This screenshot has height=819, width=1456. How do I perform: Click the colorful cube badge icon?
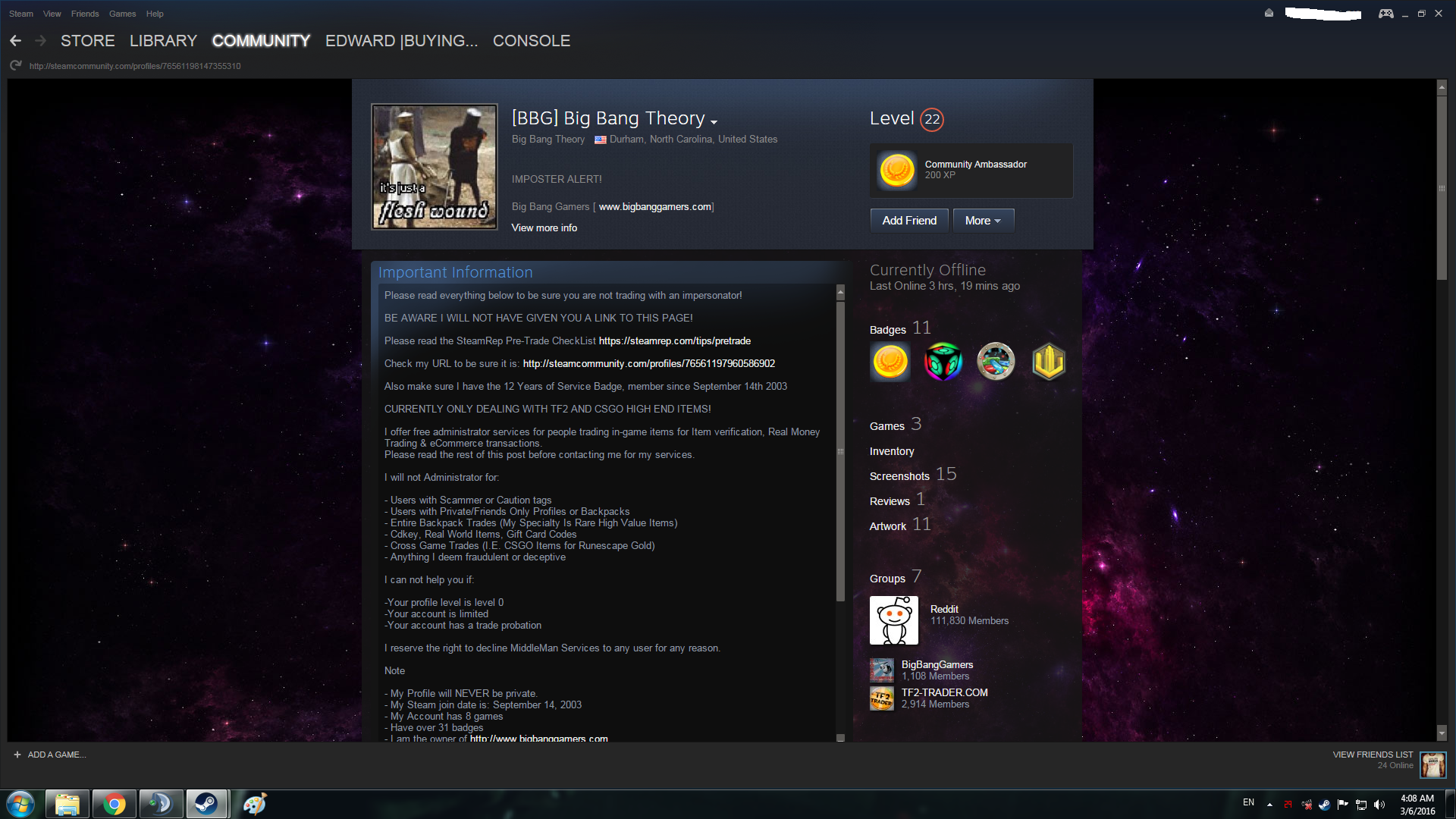pyautogui.click(x=943, y=362)
